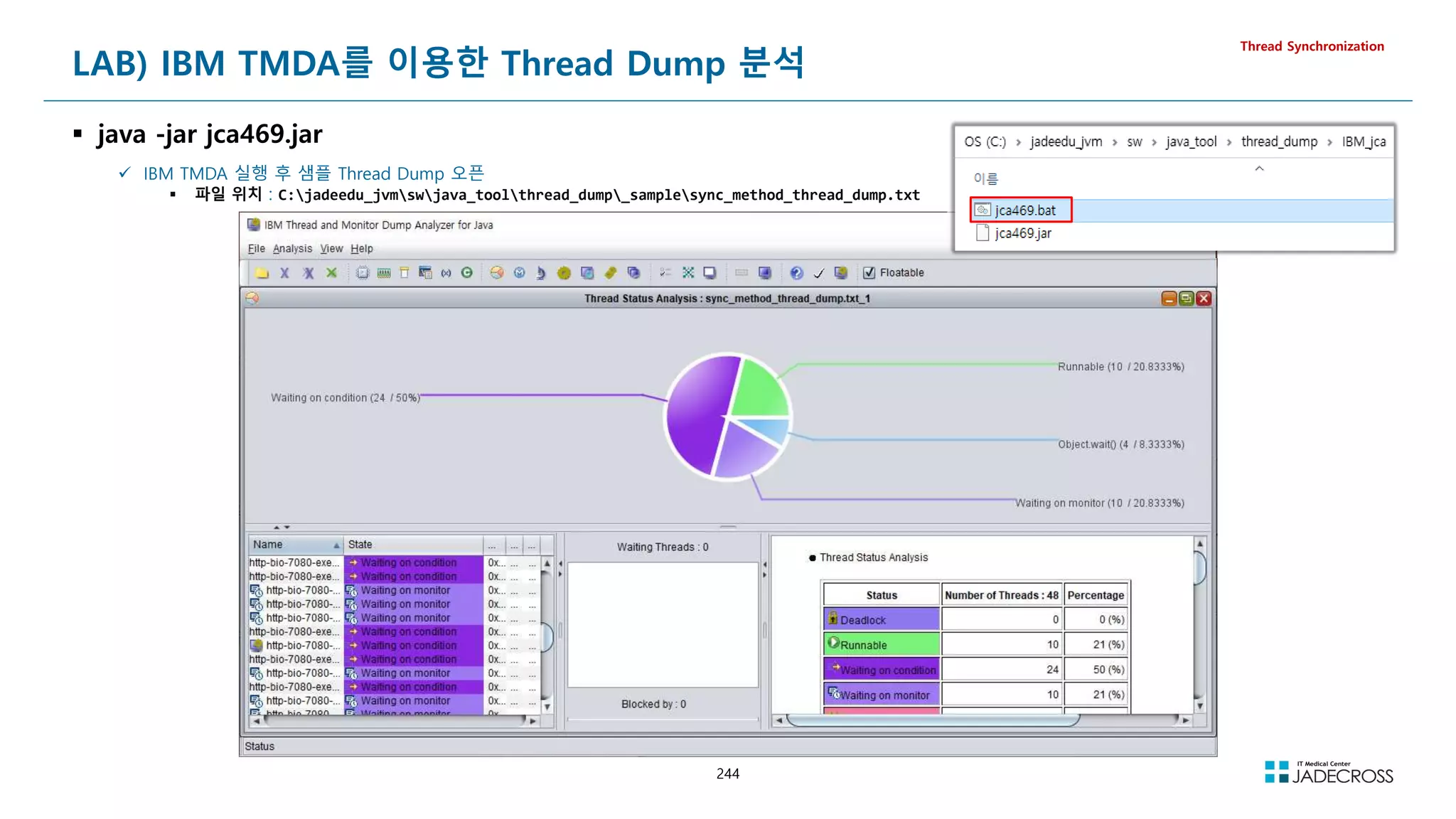This screenshot has width=1456, height=819.
Task: Select jca469.jar in the explorer window
Action: 1014,233
